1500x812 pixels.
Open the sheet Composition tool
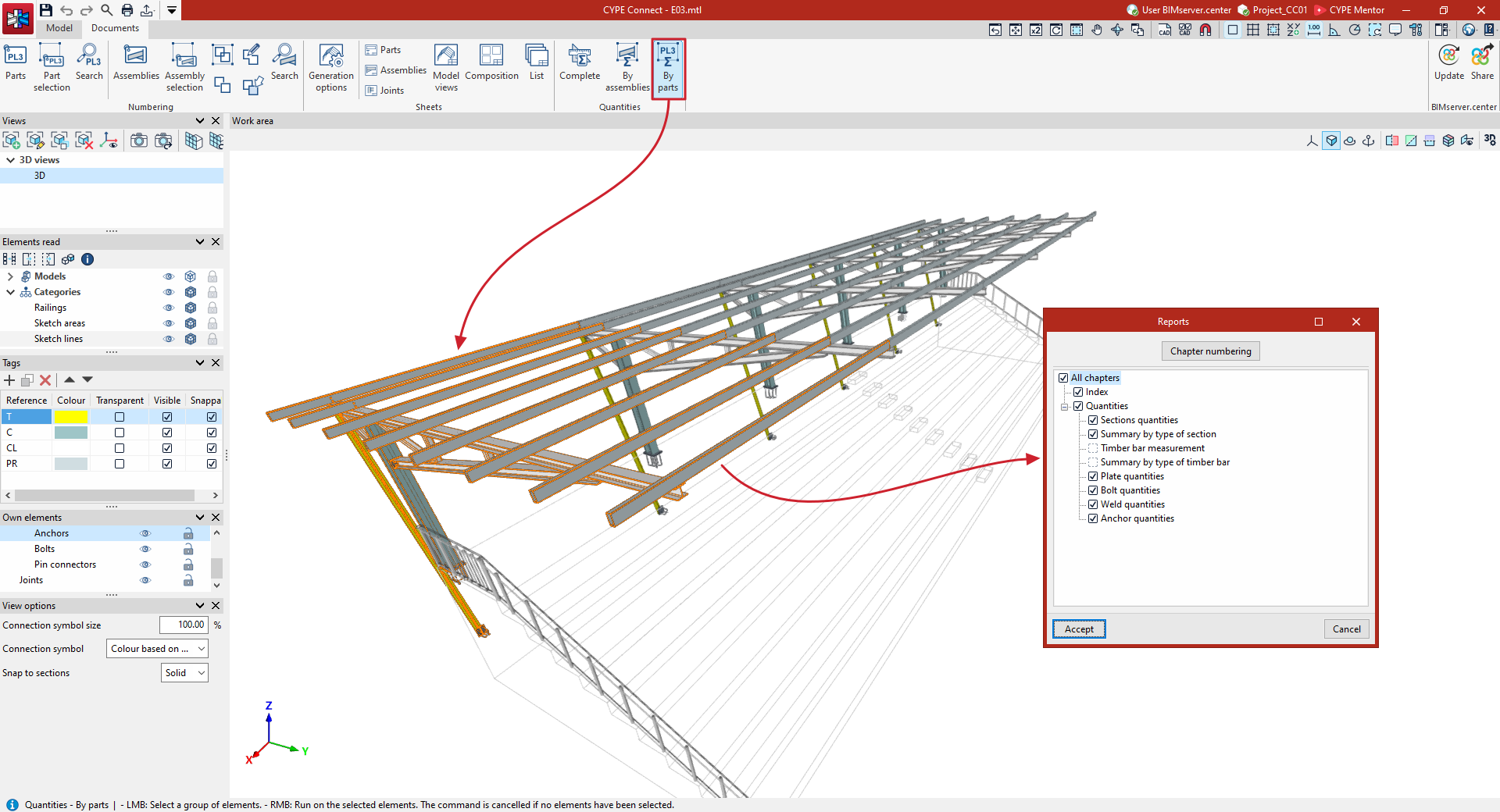491,63
